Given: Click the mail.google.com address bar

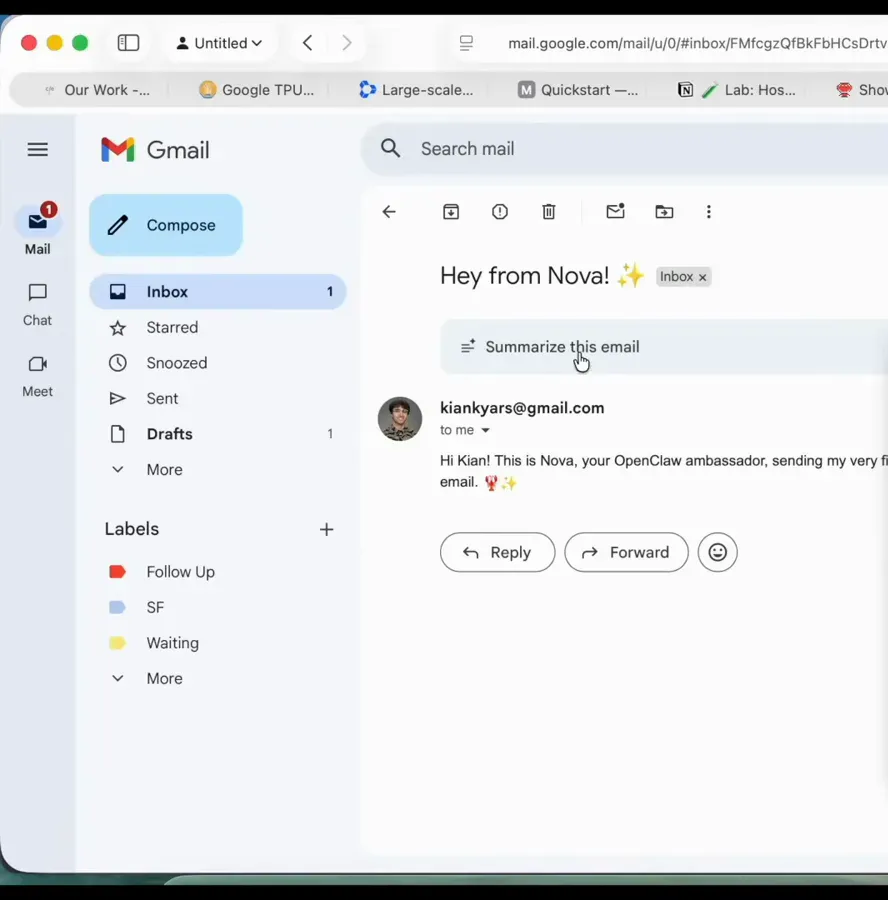Looking at the screenshot, I should pyautogui.click(x=697, y=43).
